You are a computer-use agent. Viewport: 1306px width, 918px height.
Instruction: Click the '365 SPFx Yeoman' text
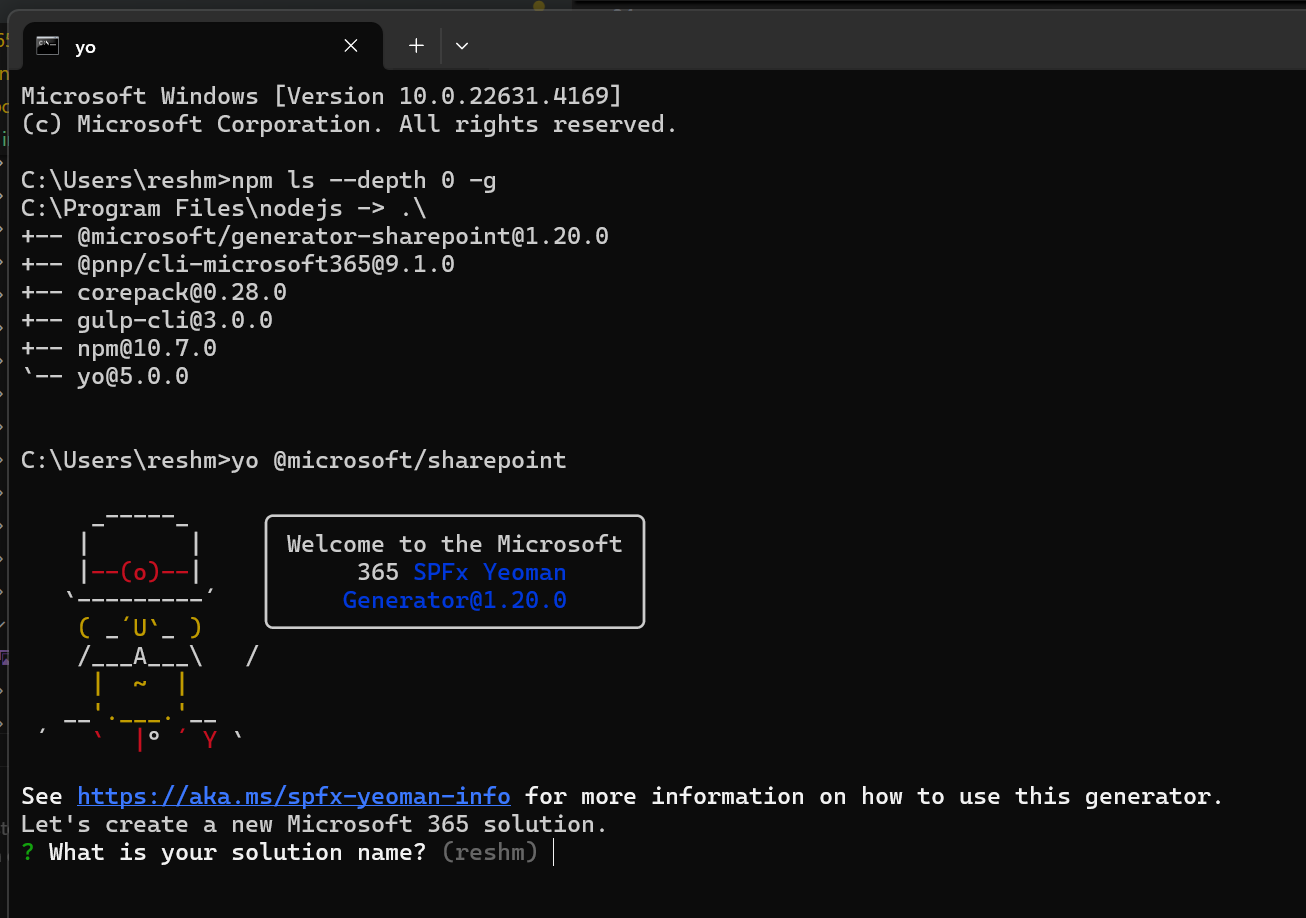pos(462,573)
